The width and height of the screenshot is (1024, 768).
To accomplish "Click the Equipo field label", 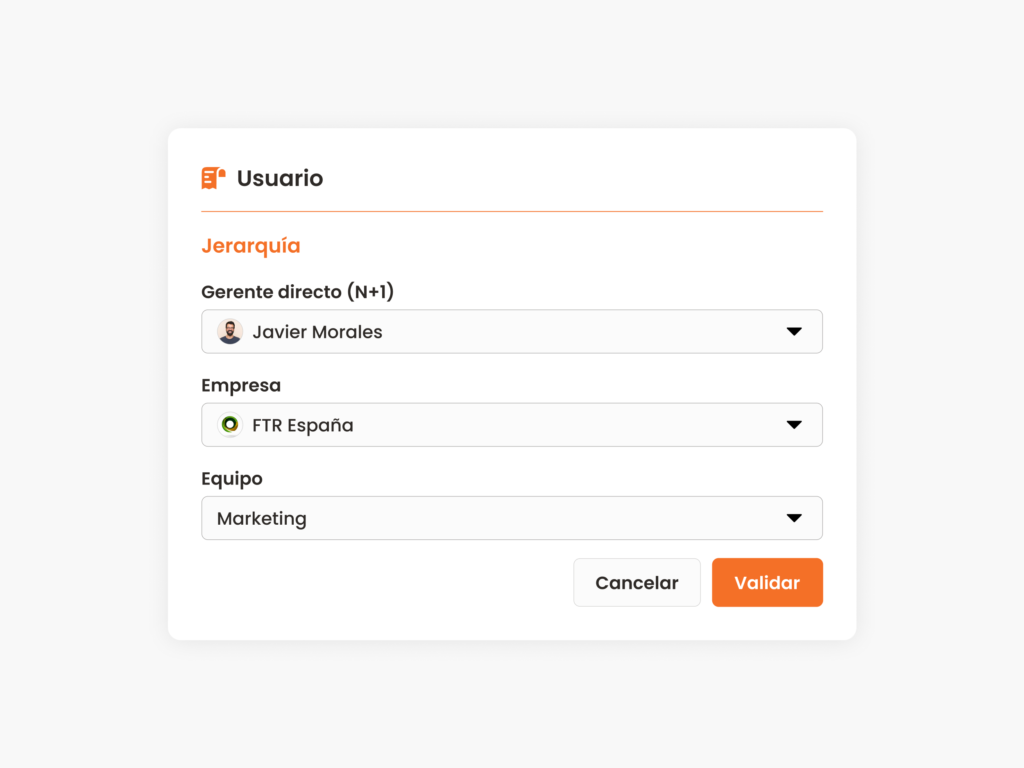I will 232,479.
